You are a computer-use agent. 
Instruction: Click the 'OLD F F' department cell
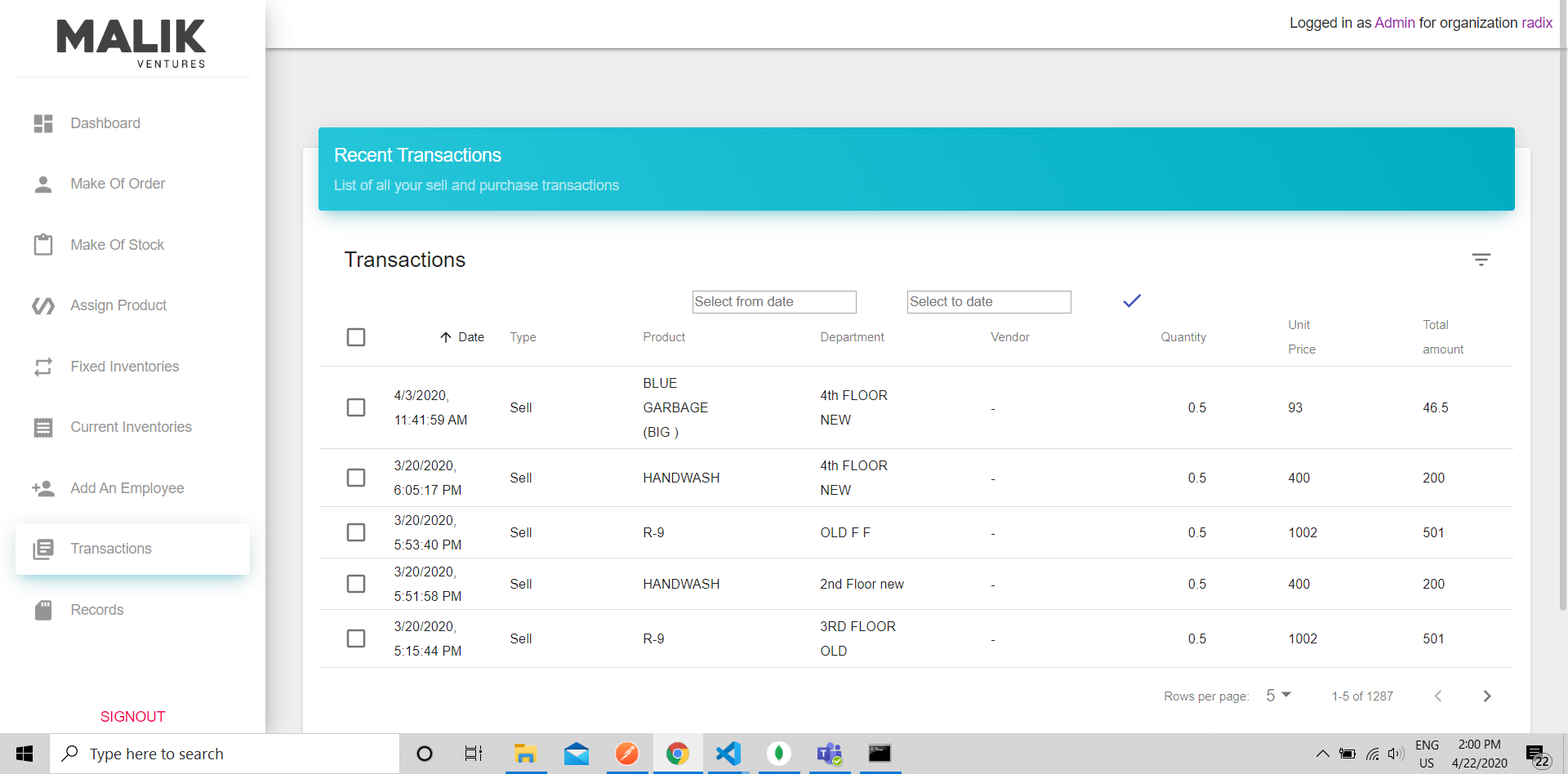point(845,532)
